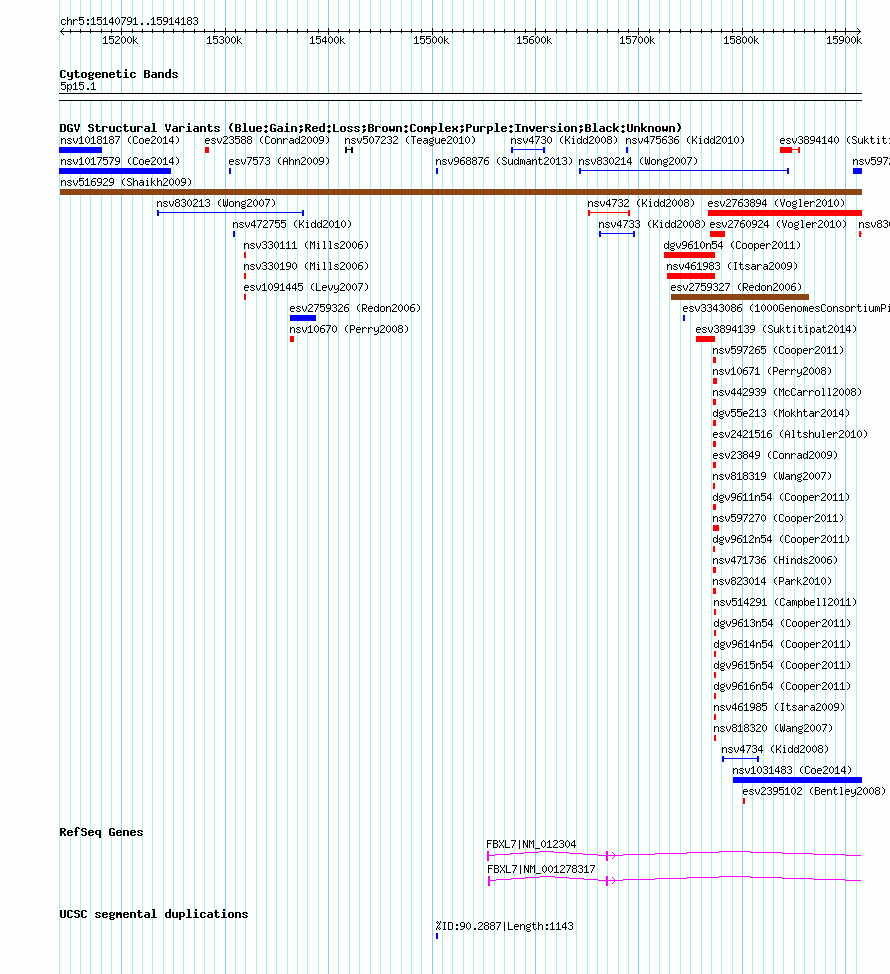Click dgv55e213 (Mokhtar2014) label

pyautogui.click(x=781, y=414)
